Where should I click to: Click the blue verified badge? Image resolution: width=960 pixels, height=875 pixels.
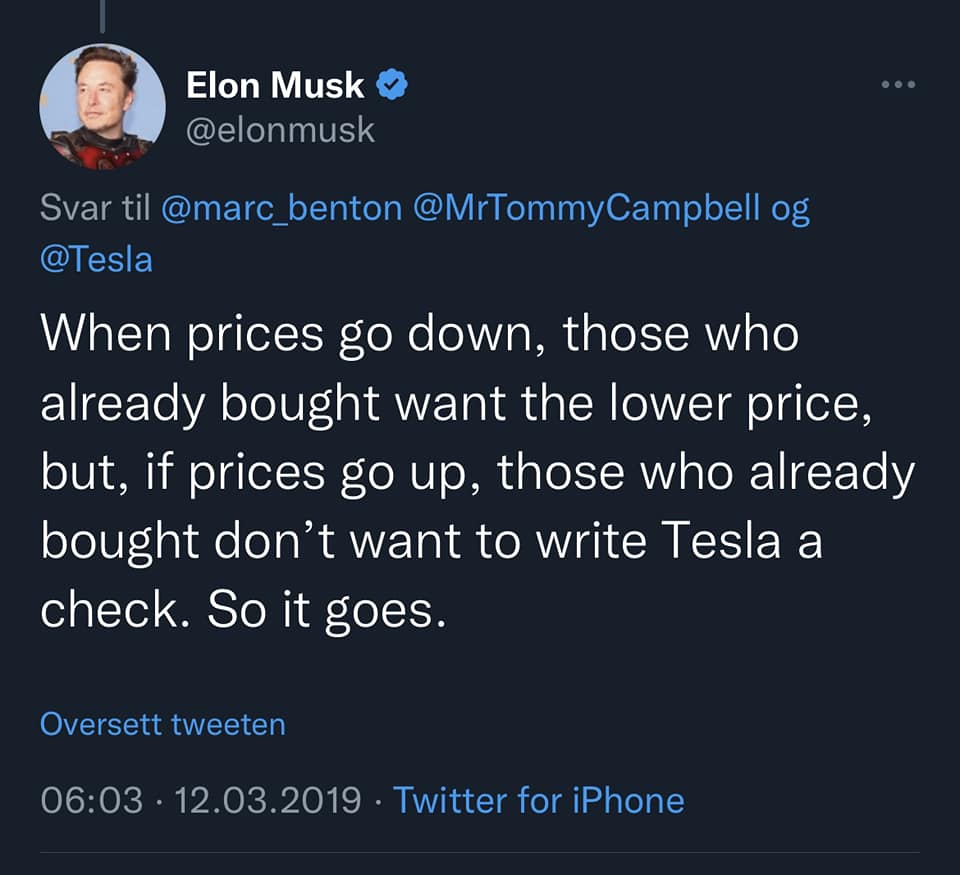[x=392, y=84]
